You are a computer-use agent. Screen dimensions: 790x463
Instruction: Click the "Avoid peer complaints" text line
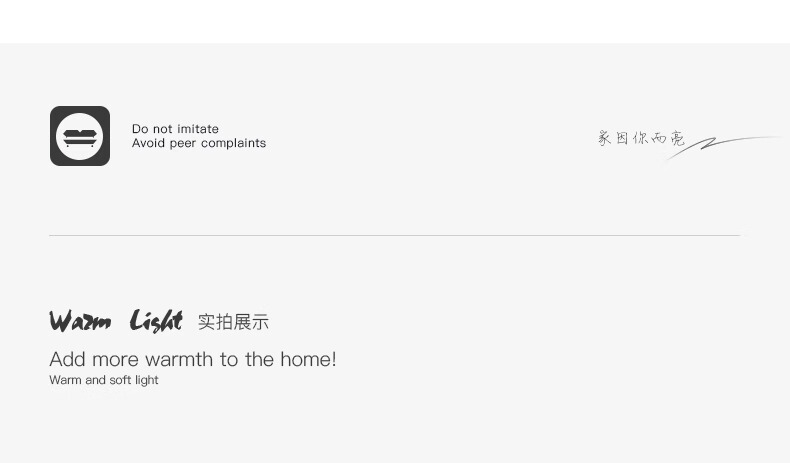pyautogui.click(x=199, y=143)
